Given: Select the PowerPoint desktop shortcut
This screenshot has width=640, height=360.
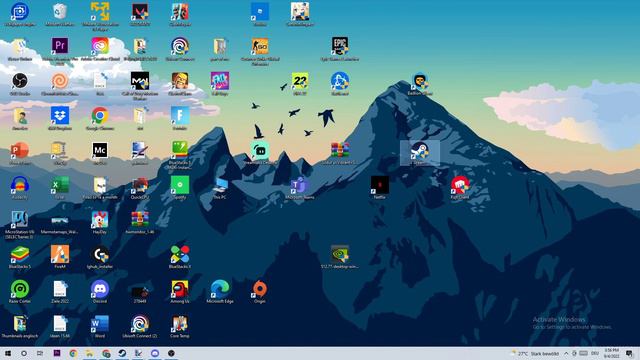Looking at the screenshot, I should 20,150.
